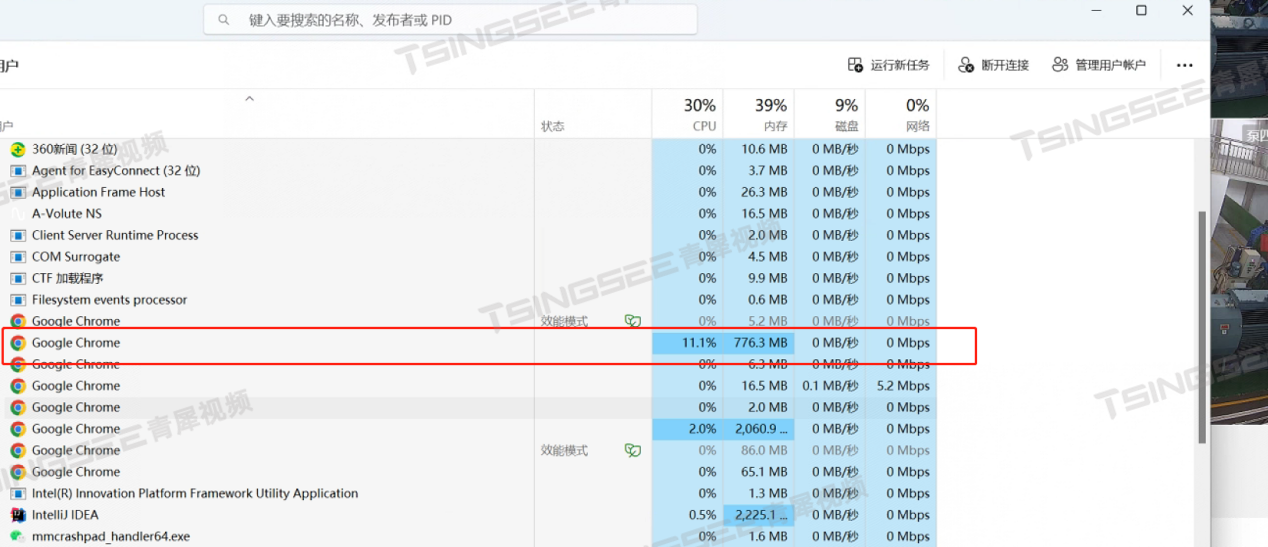Viewport: 1268px width, 547px height.
Task: Select the CTF 加载程序 process name
Action: pos(67,278)
